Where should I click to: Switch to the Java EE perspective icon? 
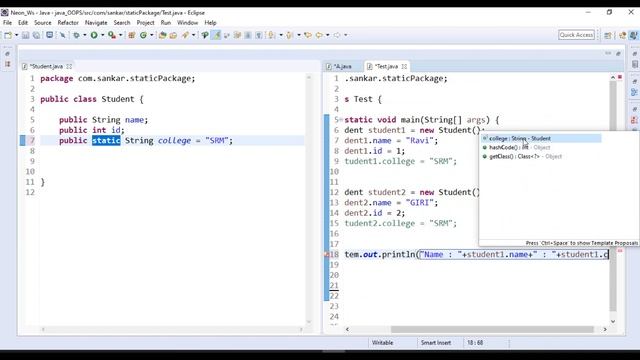622,36
